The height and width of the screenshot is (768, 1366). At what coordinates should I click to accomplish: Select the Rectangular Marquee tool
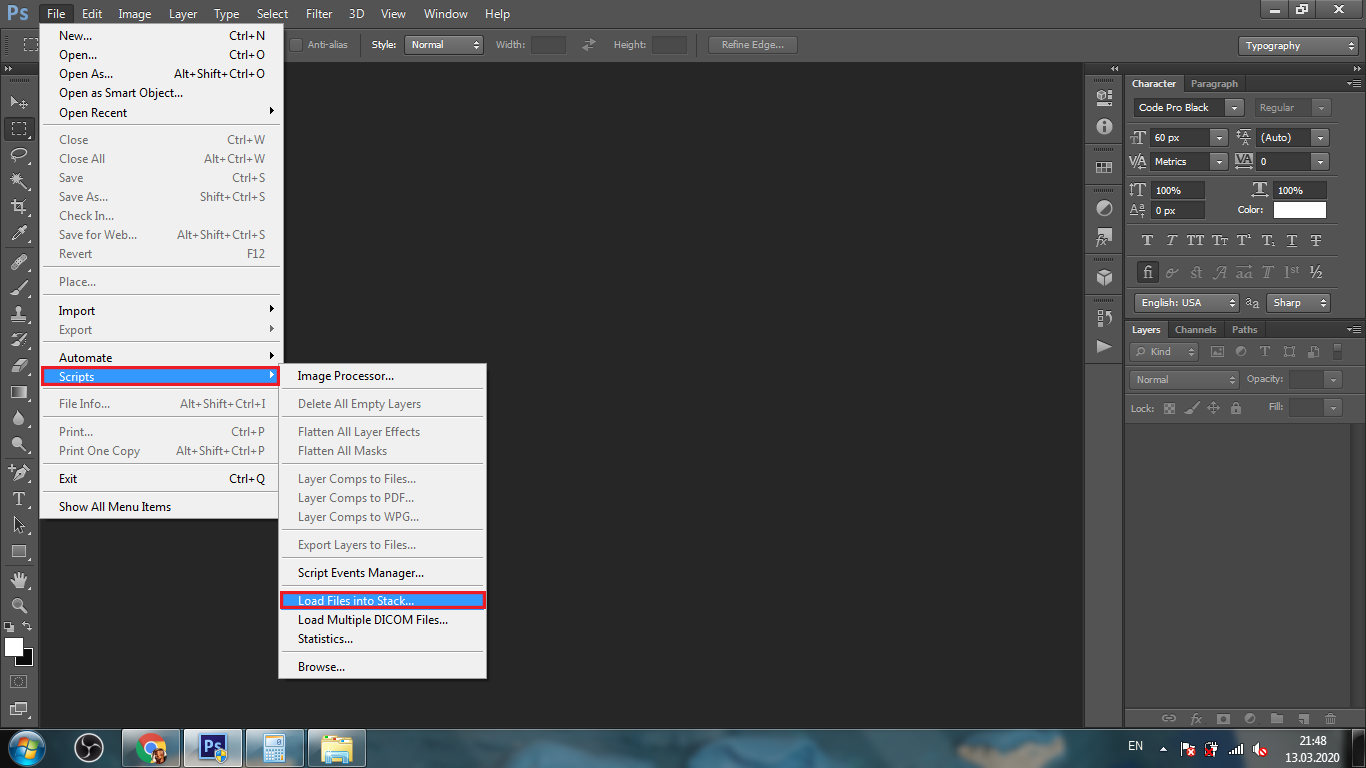click(19, 129)
